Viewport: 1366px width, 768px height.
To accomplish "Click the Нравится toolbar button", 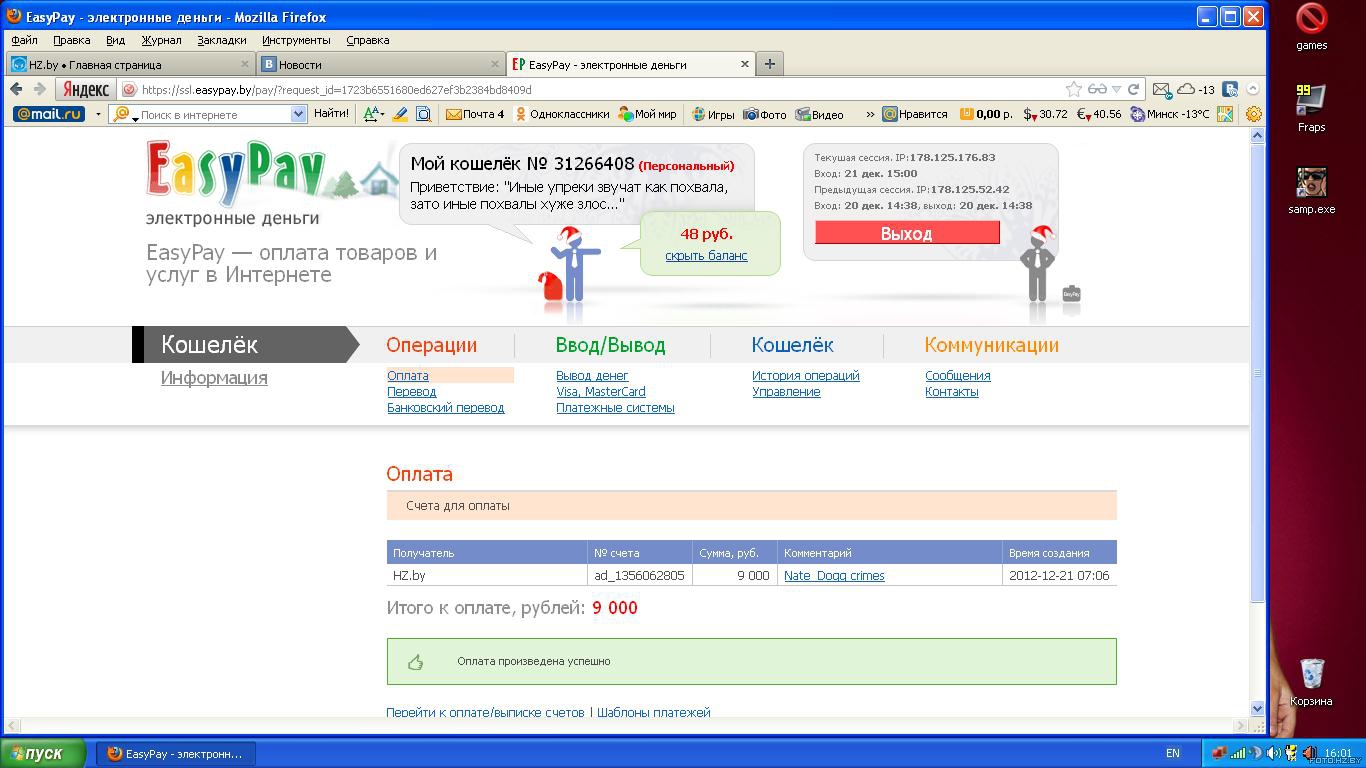I will point(915,114).
